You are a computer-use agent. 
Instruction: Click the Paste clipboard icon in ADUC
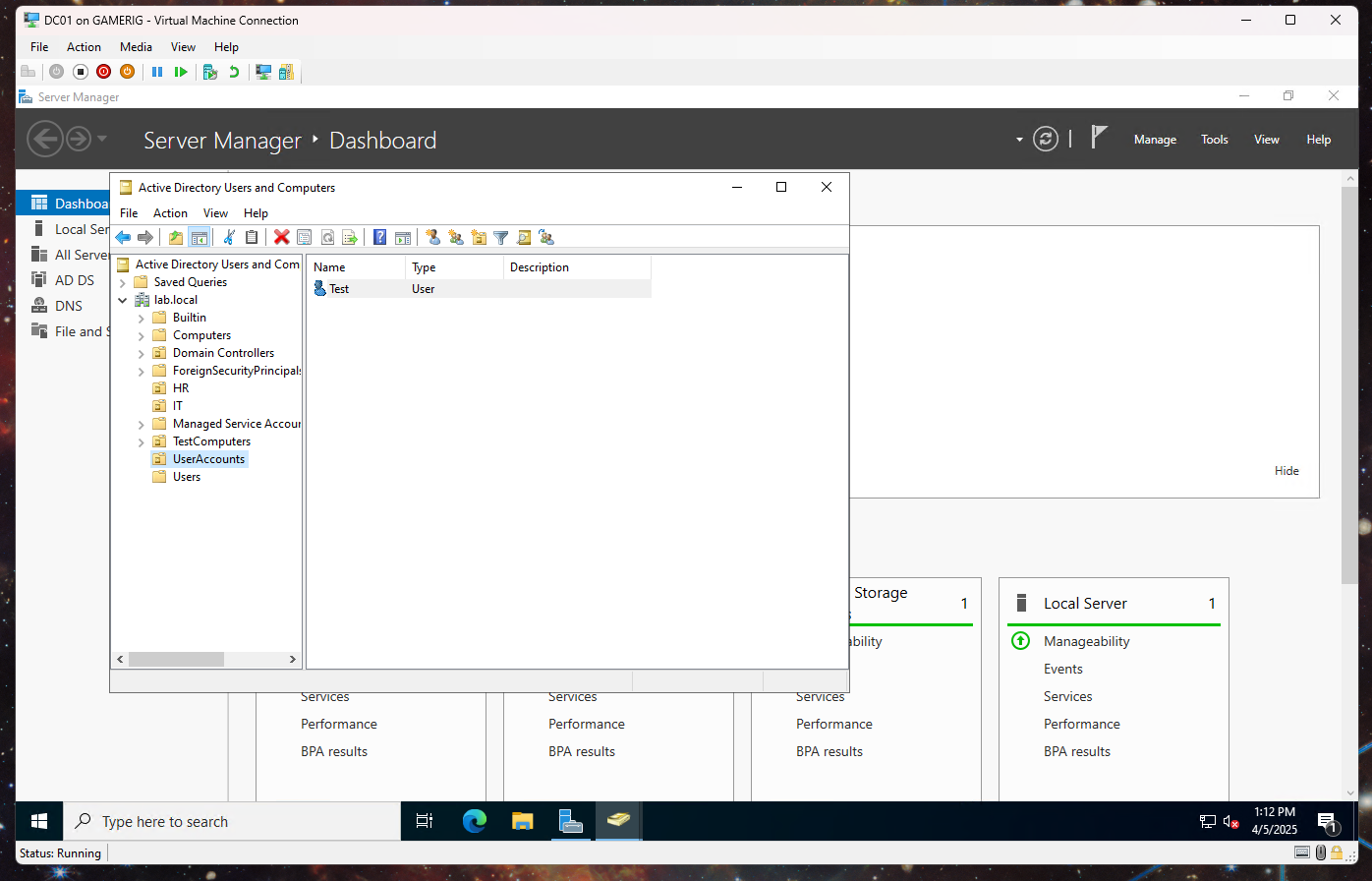[252, 237]
